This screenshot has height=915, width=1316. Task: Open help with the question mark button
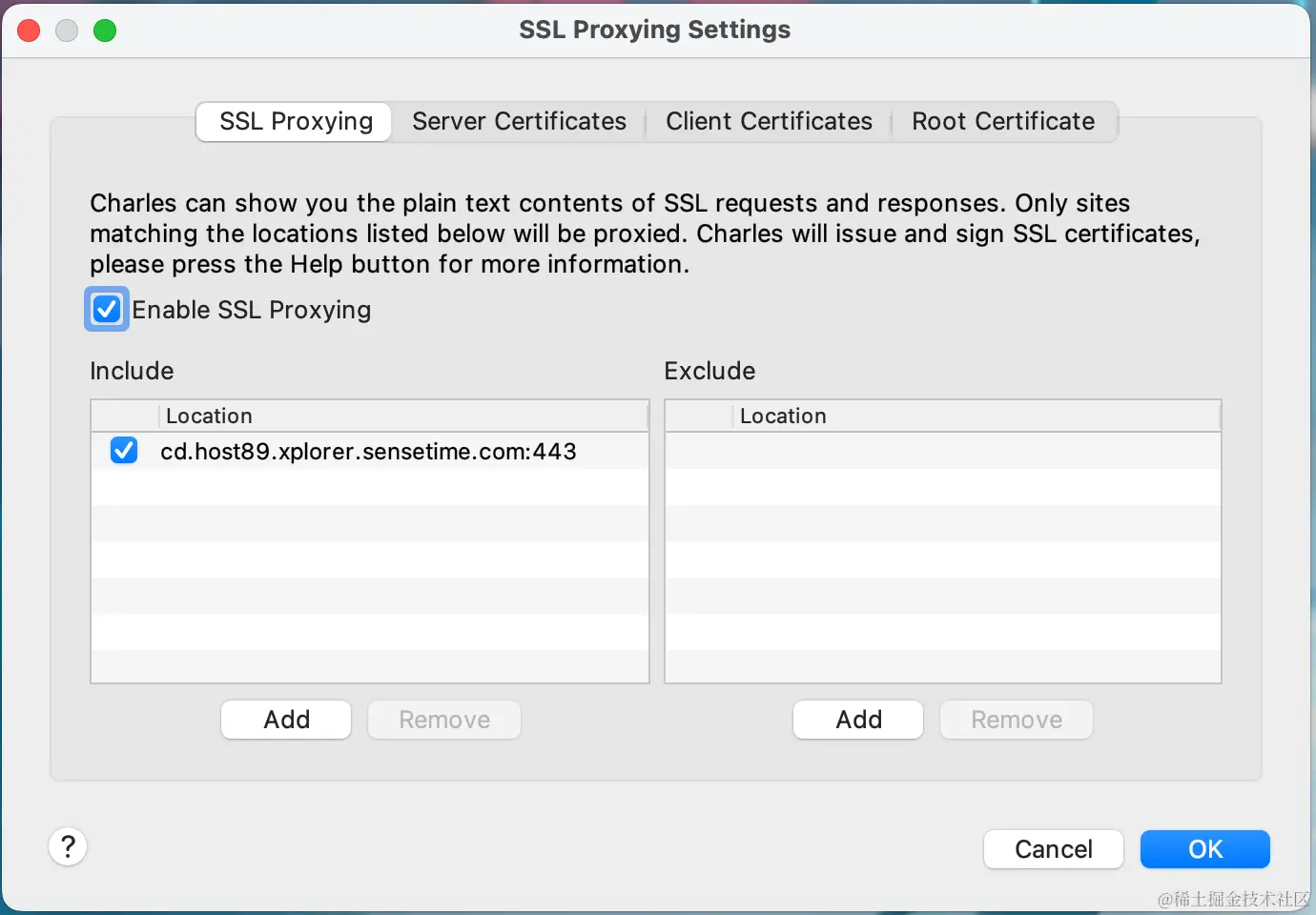coord(68,846)
